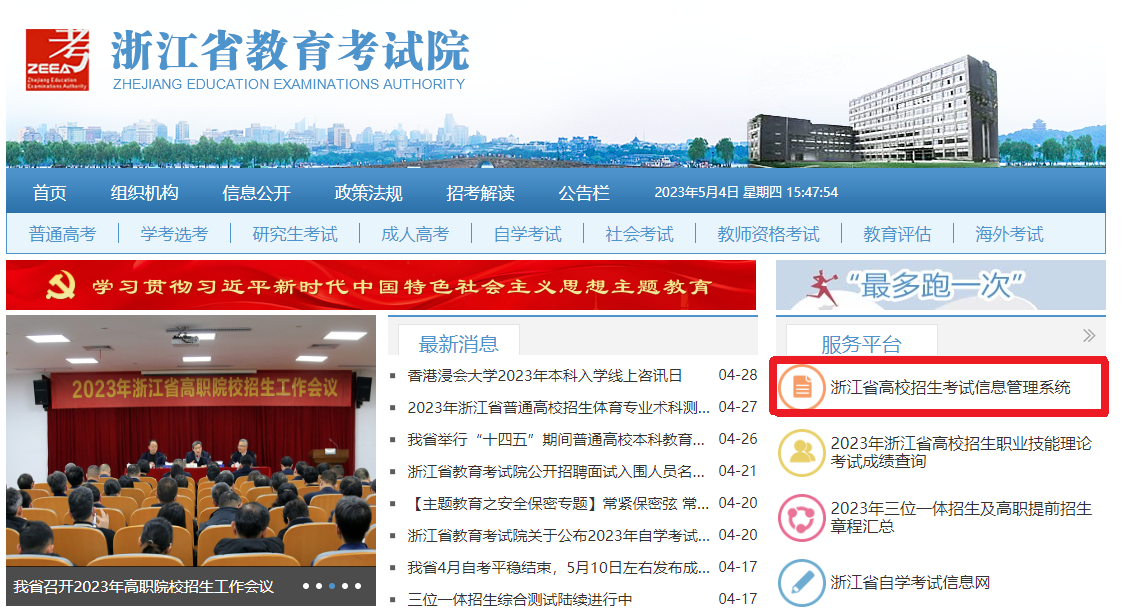1132x616 pixels.
Task: Open news 香港浸会大学2023年本科入学线上咨讯日
Action: point(545,376)
